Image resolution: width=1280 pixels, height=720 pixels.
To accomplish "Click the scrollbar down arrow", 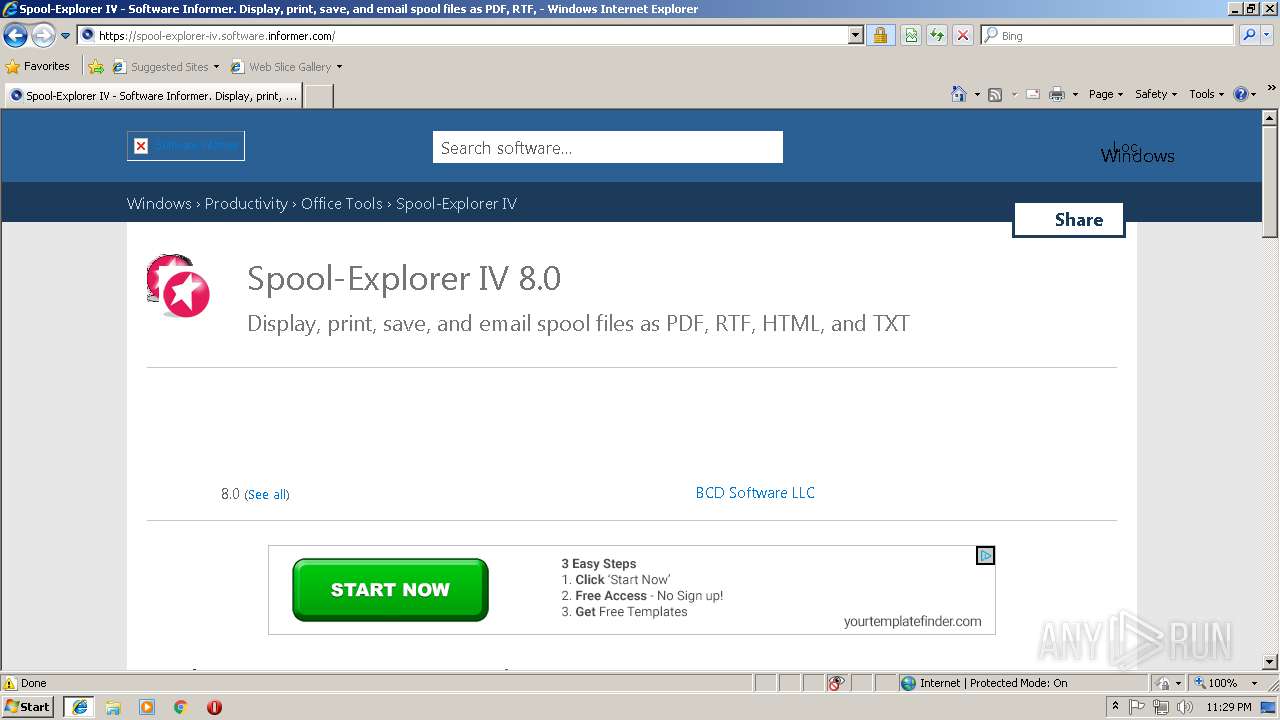I will point(1270,662).
